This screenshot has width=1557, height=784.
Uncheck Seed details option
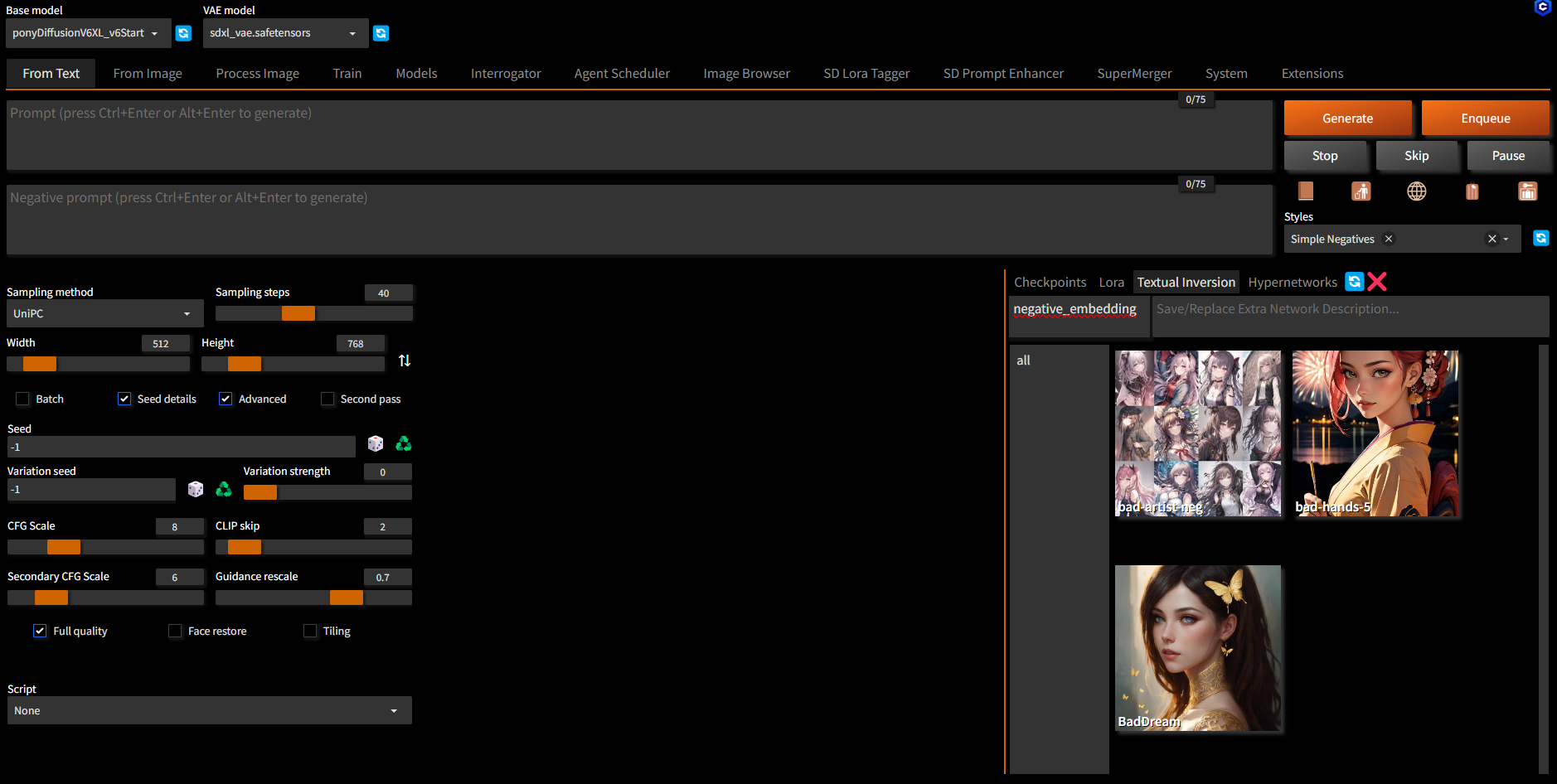coord(124,399)
